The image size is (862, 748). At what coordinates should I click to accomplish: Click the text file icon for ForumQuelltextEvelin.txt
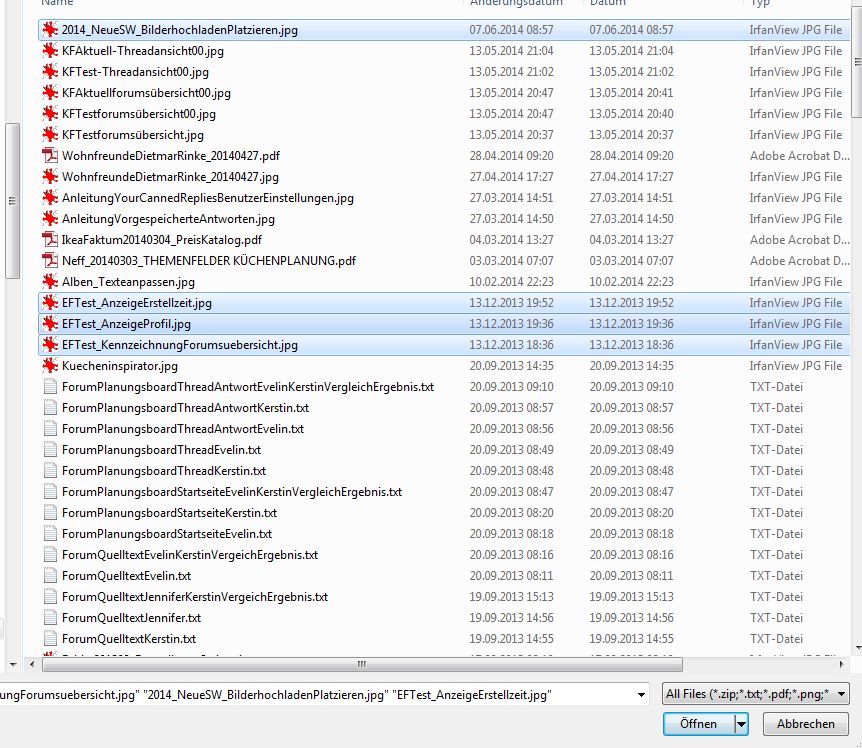[50, 576]
